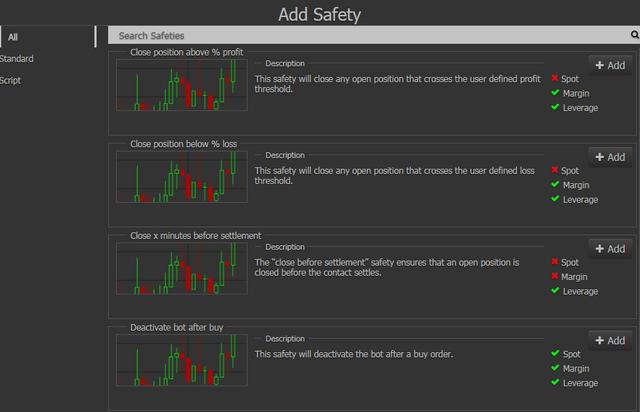640x412 pixels.
Task: Click chart thumbnail for Close position above % profit
Action: coord(181,86)
